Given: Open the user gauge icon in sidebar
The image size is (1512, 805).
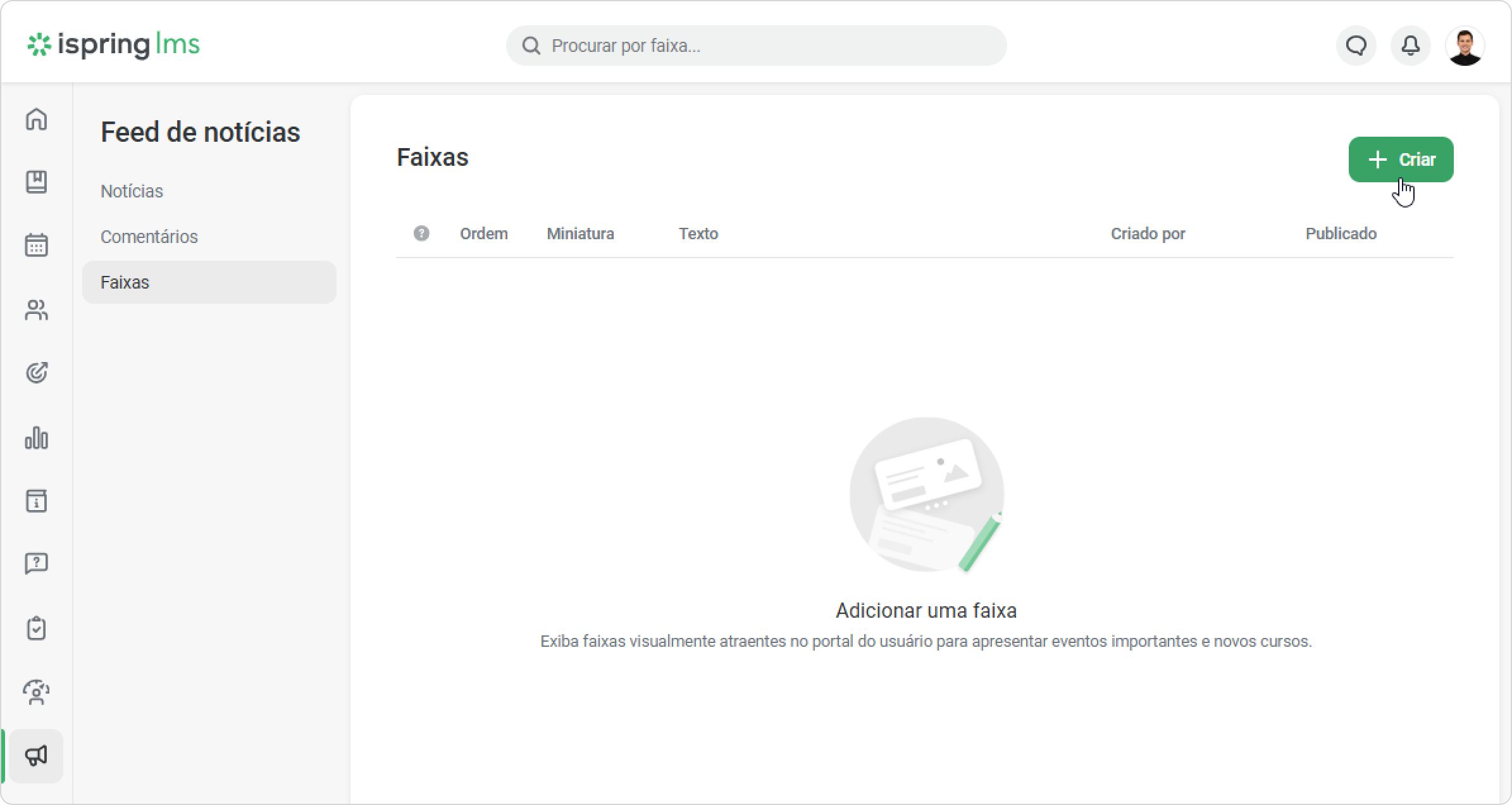Looking at the screenshot, I should pos(36,692).
